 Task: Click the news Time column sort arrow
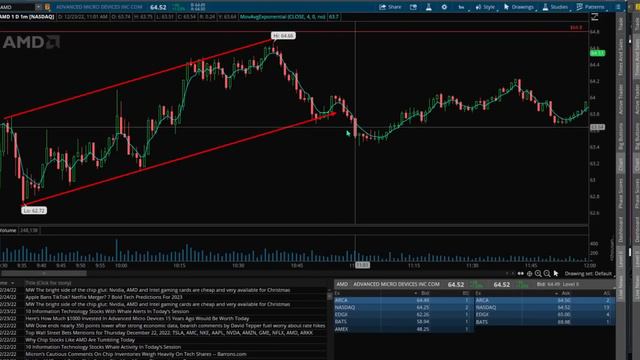pyautogui.click(x=13, y=283)
